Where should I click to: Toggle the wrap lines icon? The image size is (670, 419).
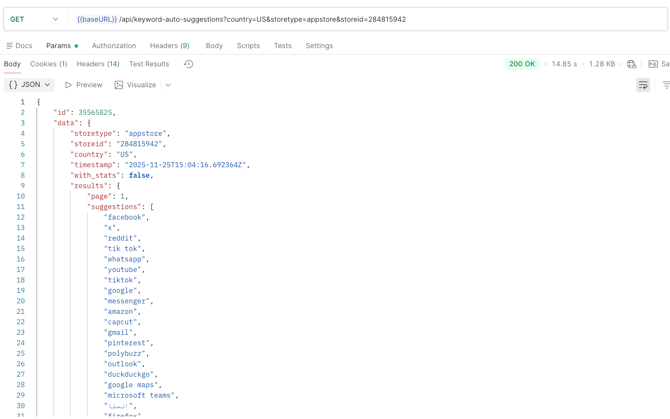point(643,85)
